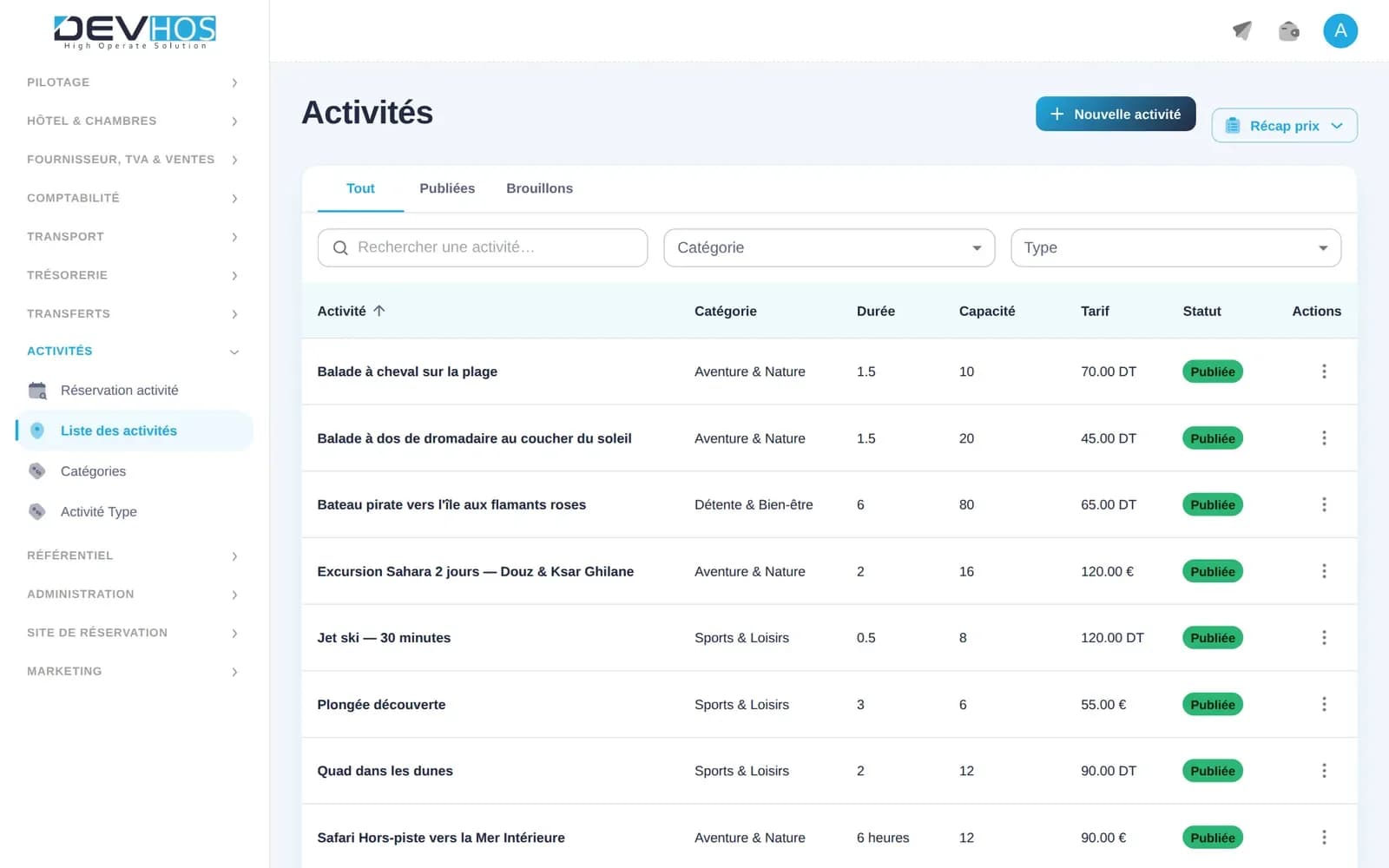Image resolution: width=1389 pixels, height=868 pixels.
Task: Expand Hôtel & Chambres section
Action: point(132,121)
